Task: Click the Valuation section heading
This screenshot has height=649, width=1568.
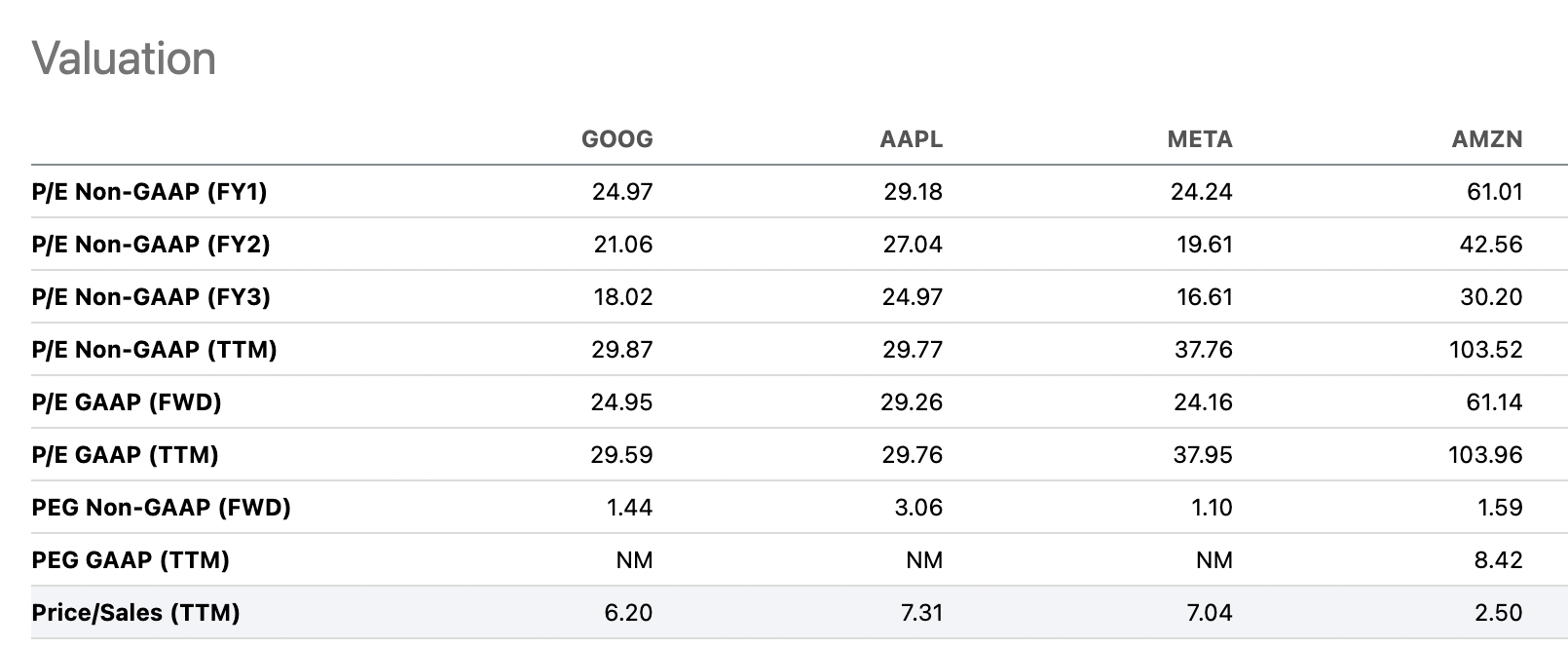Action: [x=124, y=58]
